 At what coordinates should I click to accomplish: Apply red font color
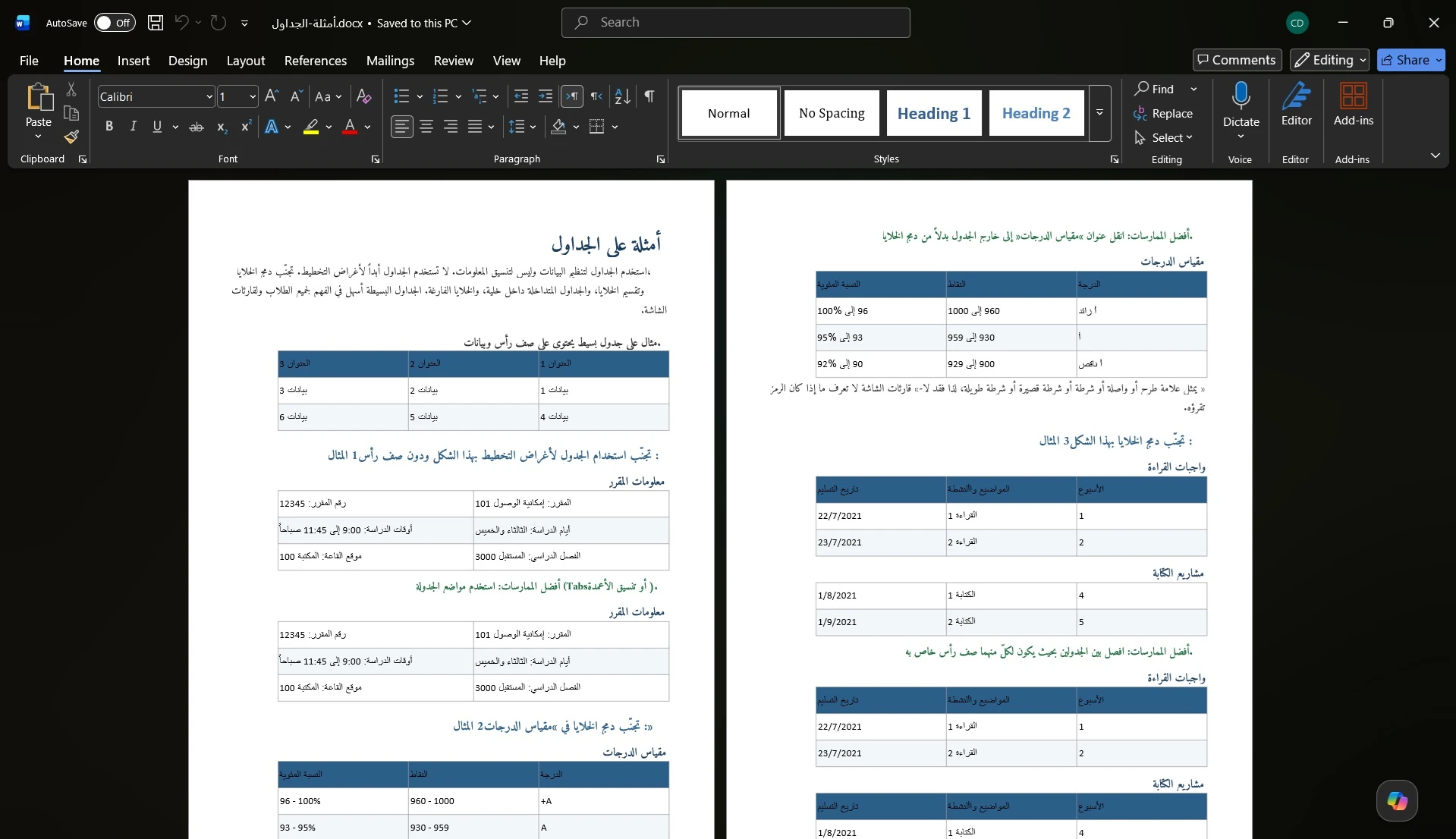pos(350,127)
